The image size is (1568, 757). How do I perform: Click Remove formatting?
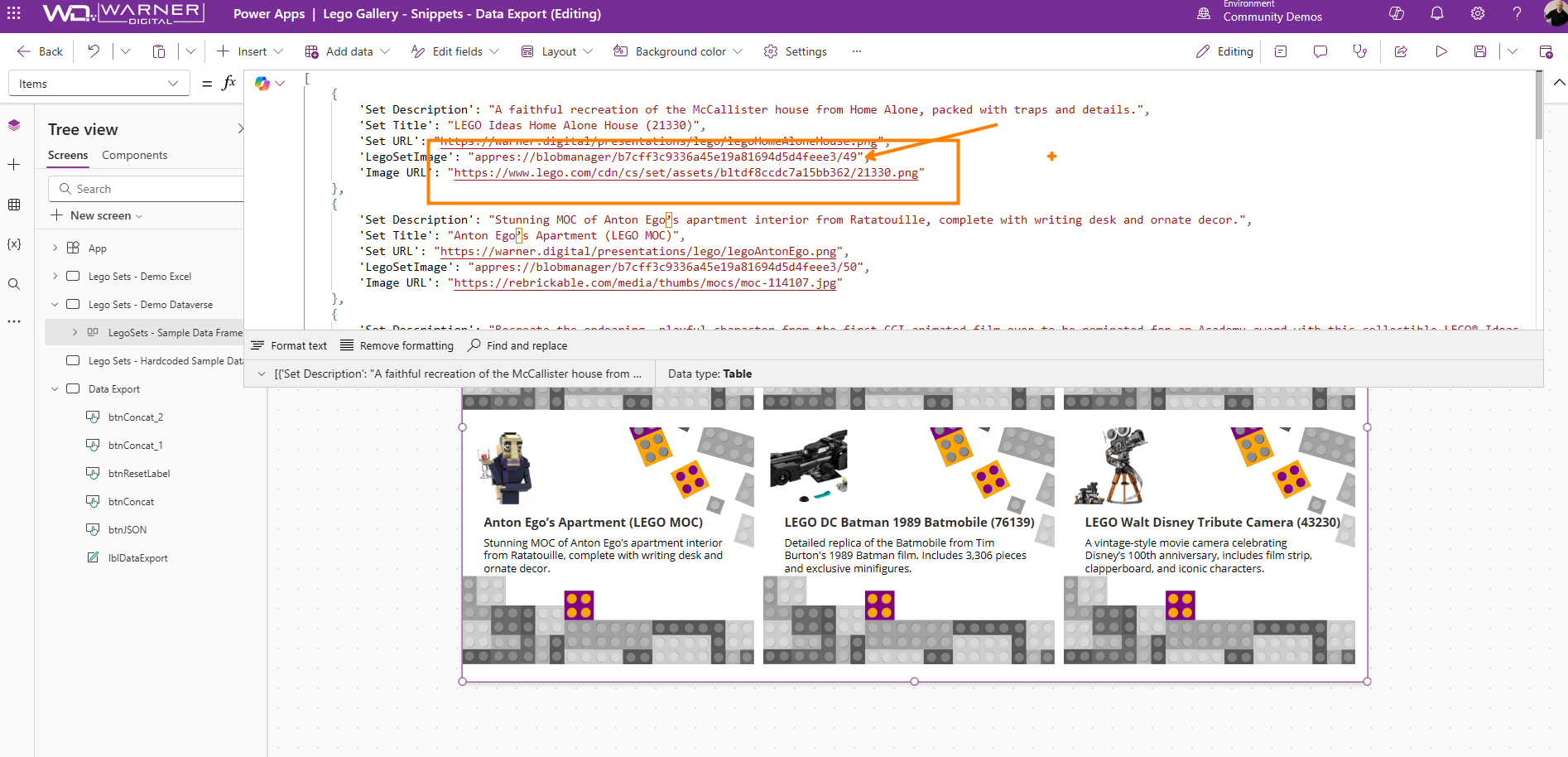397,345
